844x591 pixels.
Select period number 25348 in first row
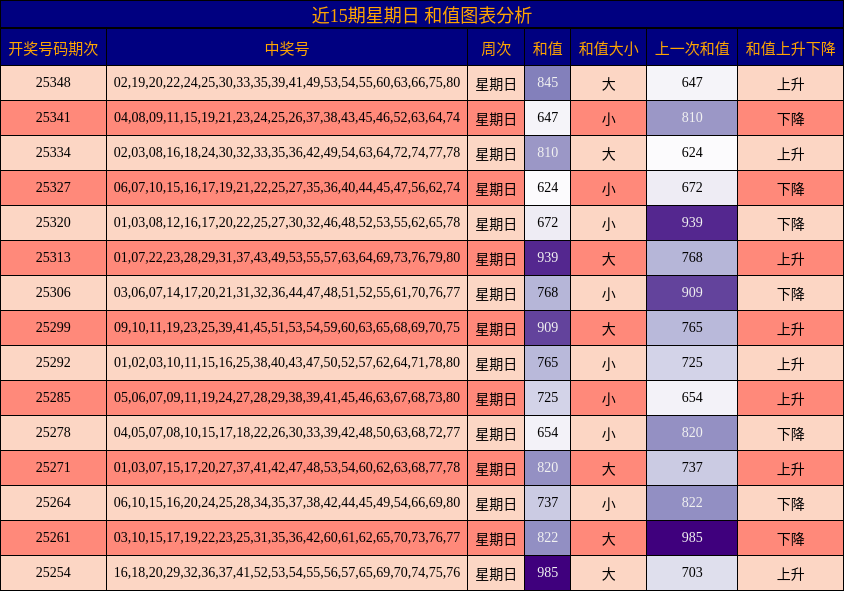click(x=55, y=82)
